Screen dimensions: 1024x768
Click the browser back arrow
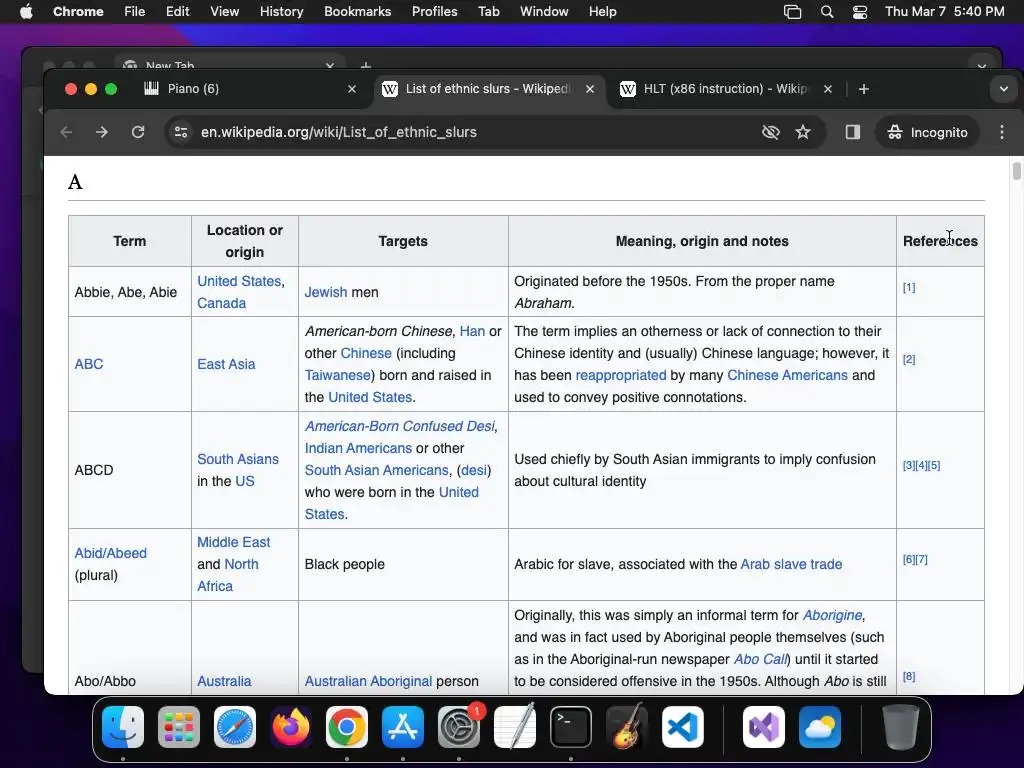(x=66, y=132)
